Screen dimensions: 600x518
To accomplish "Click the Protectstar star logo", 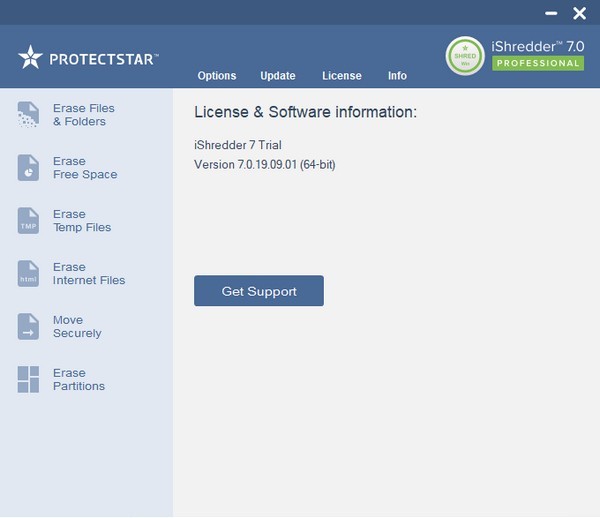I will coord(30,57).
